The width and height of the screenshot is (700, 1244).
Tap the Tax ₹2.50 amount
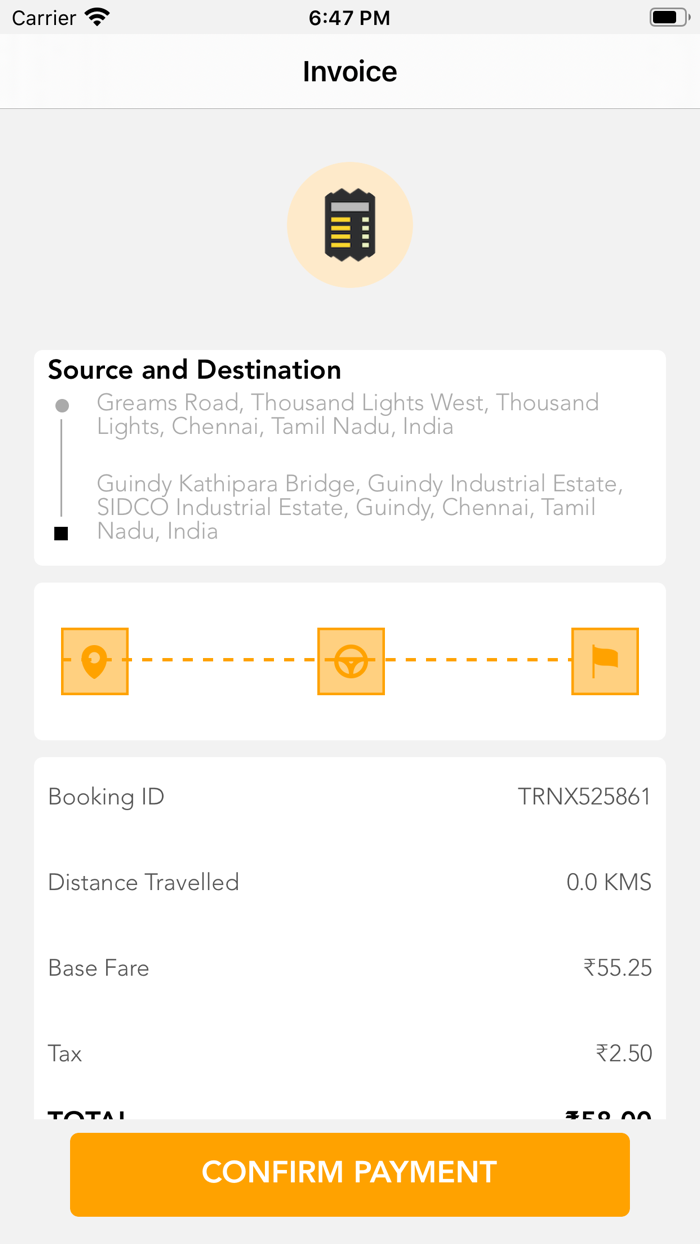tap(623, 1053)
